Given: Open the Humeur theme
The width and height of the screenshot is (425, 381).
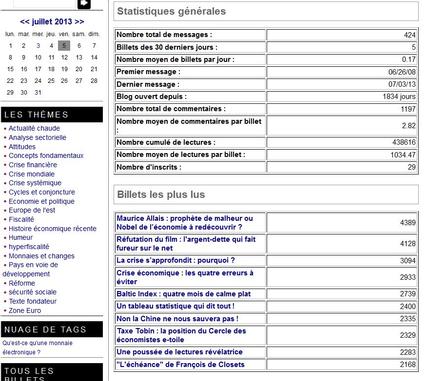Looking at the screenshot, I should click(x=21, y=238).
